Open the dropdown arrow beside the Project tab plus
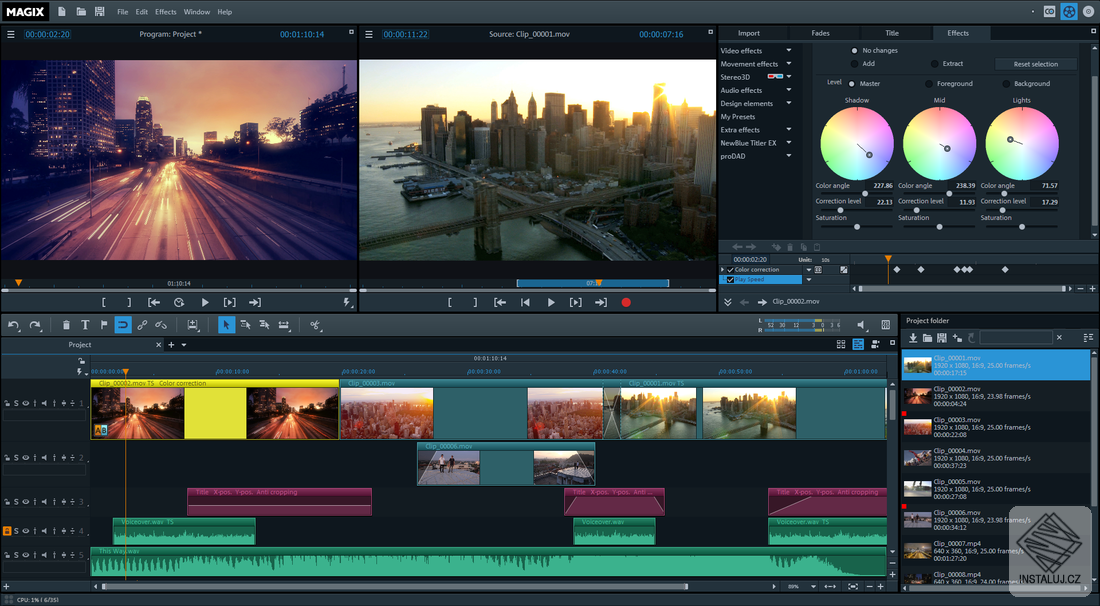The width and height of the screenshot is (1100, 606). pyautogui.click(x=184, y=345)
